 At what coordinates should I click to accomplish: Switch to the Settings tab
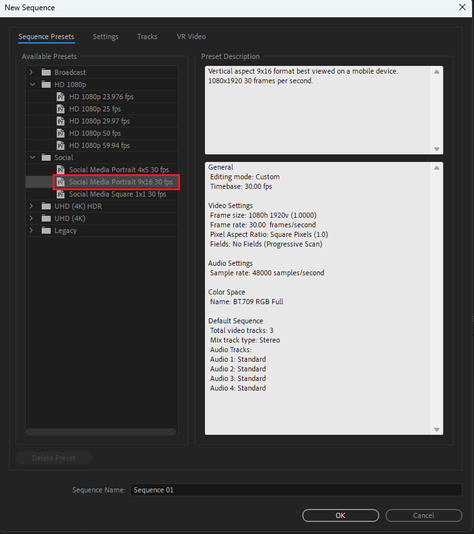(106, 37)
